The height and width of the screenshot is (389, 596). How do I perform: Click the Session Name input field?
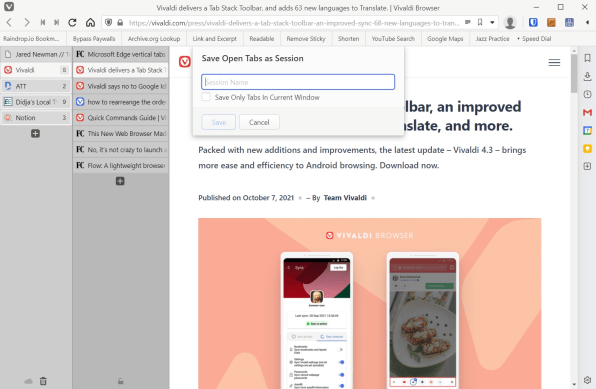(x=298, y=82)
